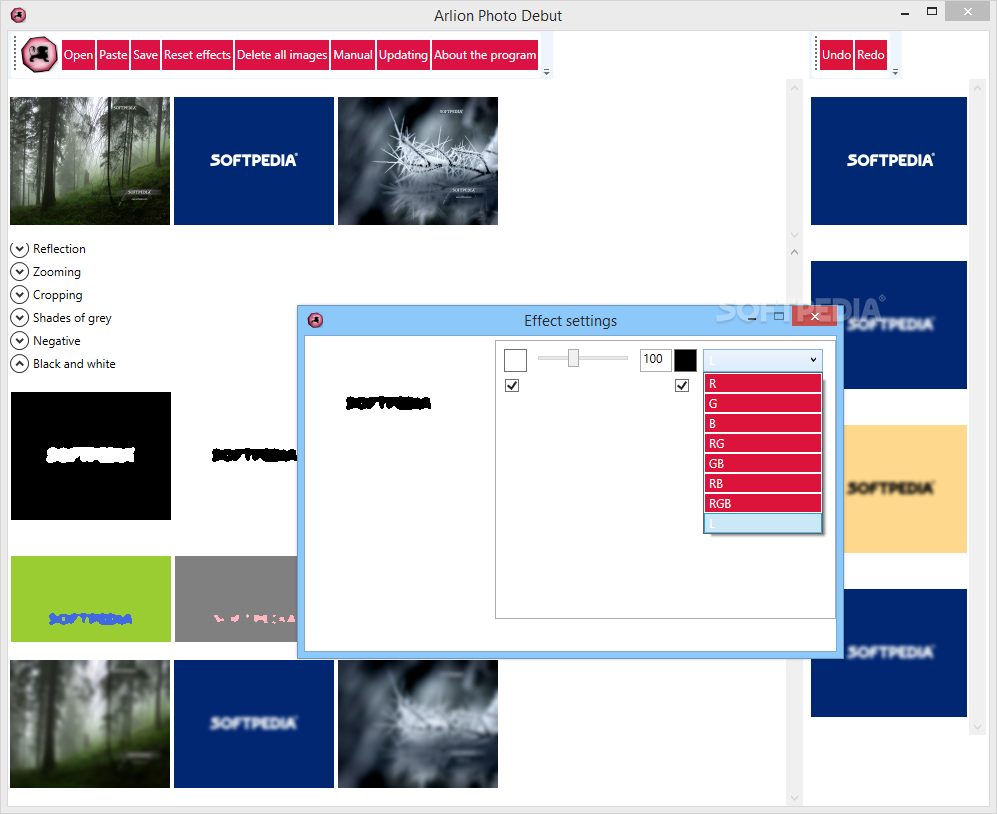The width and height of the screenshot is (997, 814).
Task: Click up arrow of effects panel scrollbar
Action: click(794, 252)
